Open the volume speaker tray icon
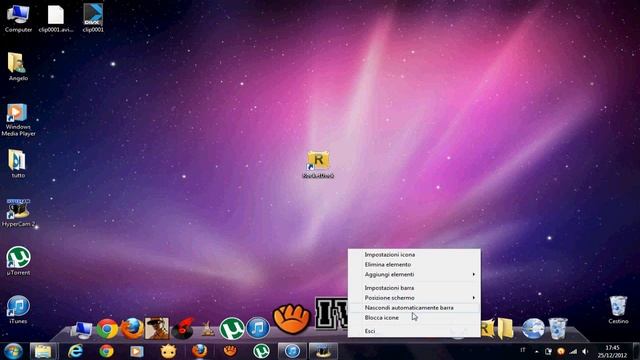 click(x=585, y=351)
